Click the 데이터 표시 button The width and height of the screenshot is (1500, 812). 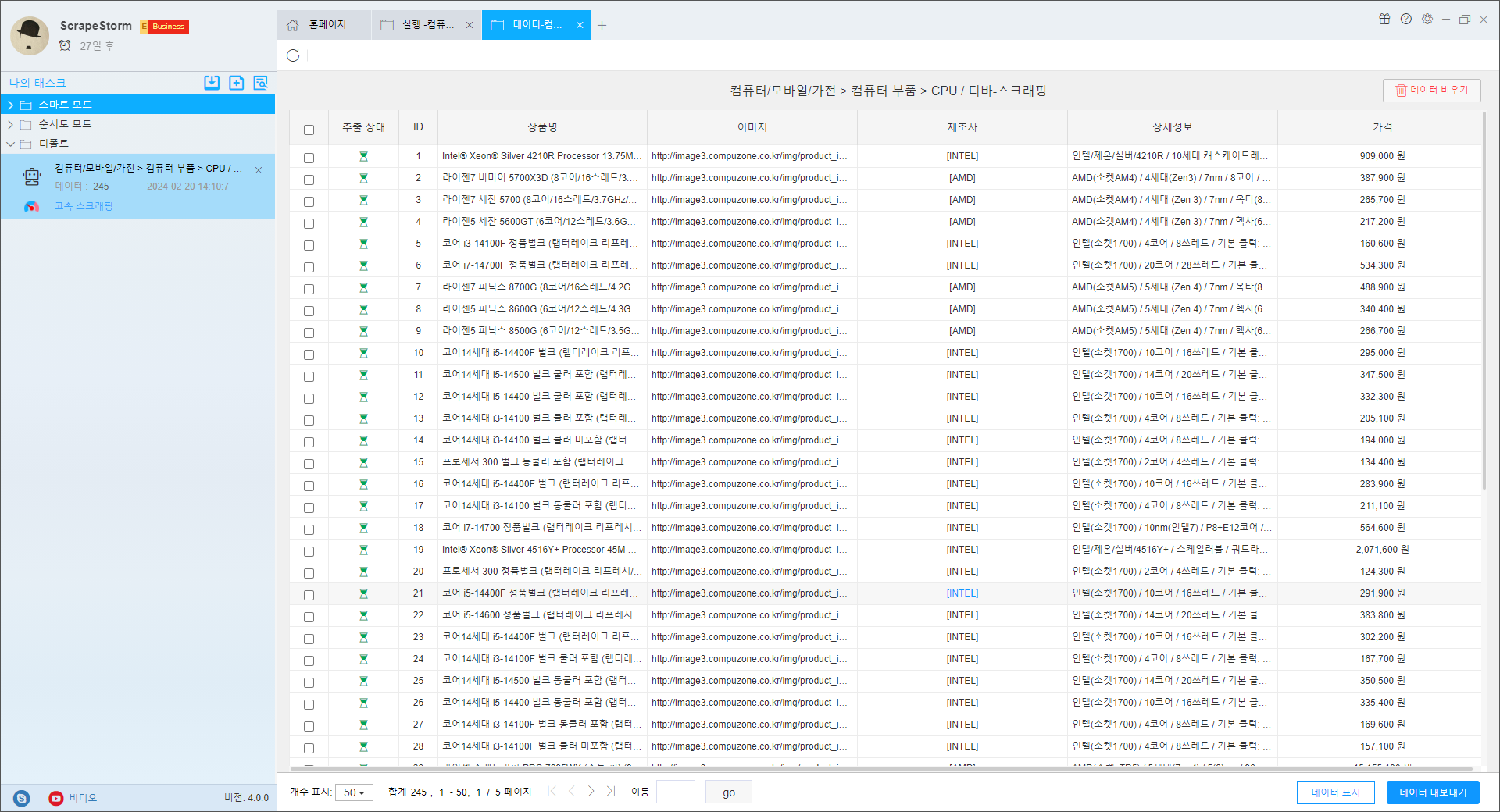tap(1336, 792)
